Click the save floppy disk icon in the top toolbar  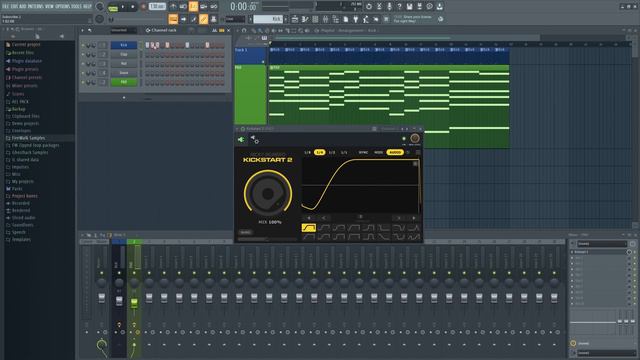point(409,7)
